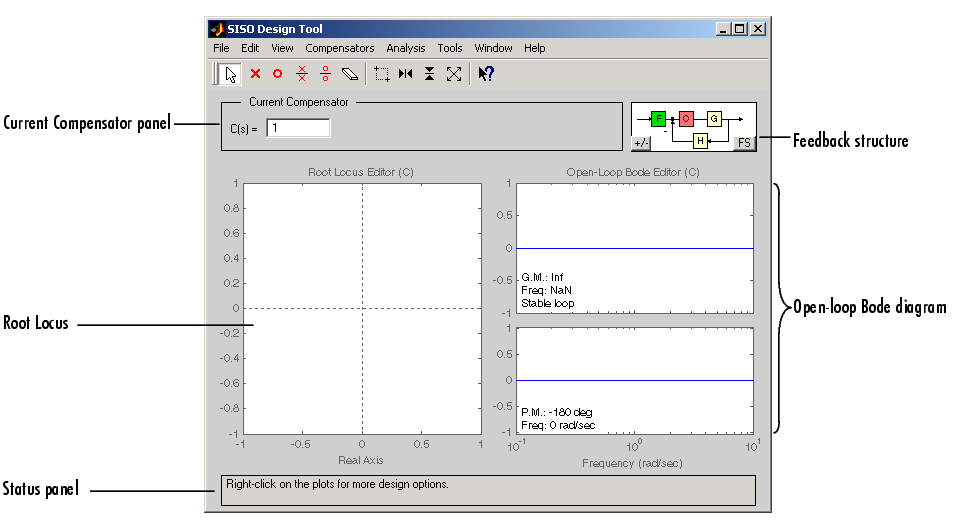
Task: Open the Tools menu
Action: pos(450,48)
